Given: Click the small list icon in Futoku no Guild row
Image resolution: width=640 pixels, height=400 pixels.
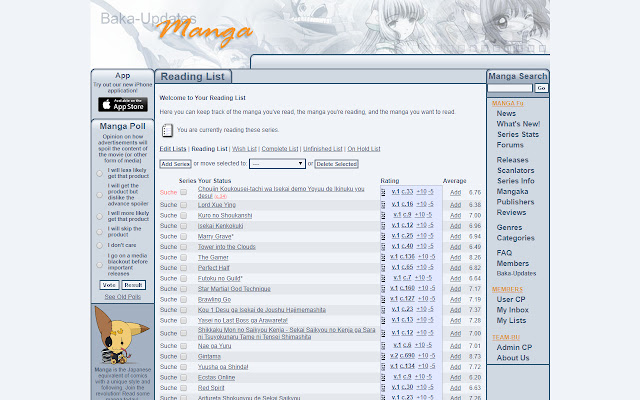Looking at the screenshot, I should click(383, 278).
